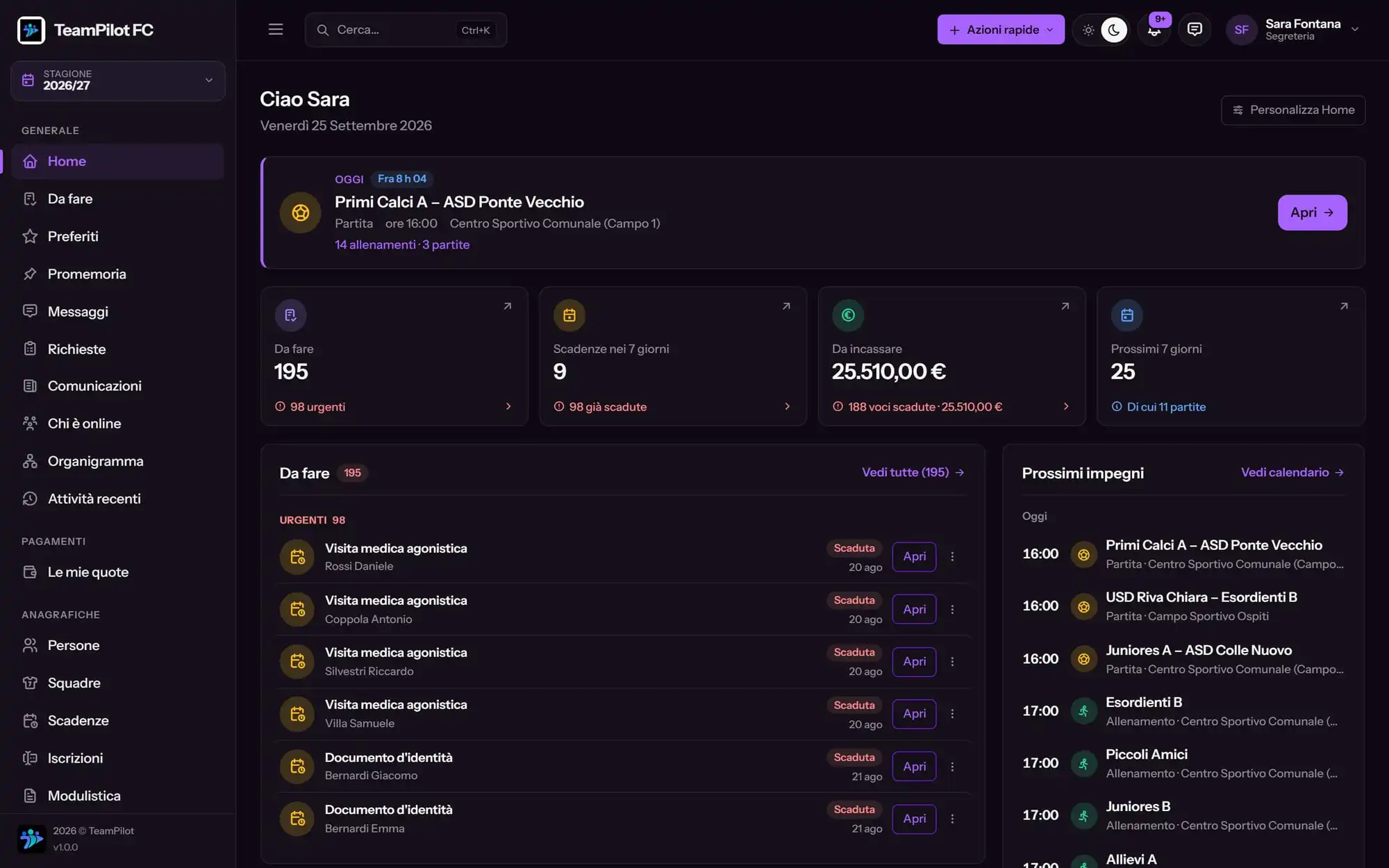Open kebab menu for Bernardi Emma task
The height and width of the screenshot is (868, 1389).
click(x=952, y=819)
